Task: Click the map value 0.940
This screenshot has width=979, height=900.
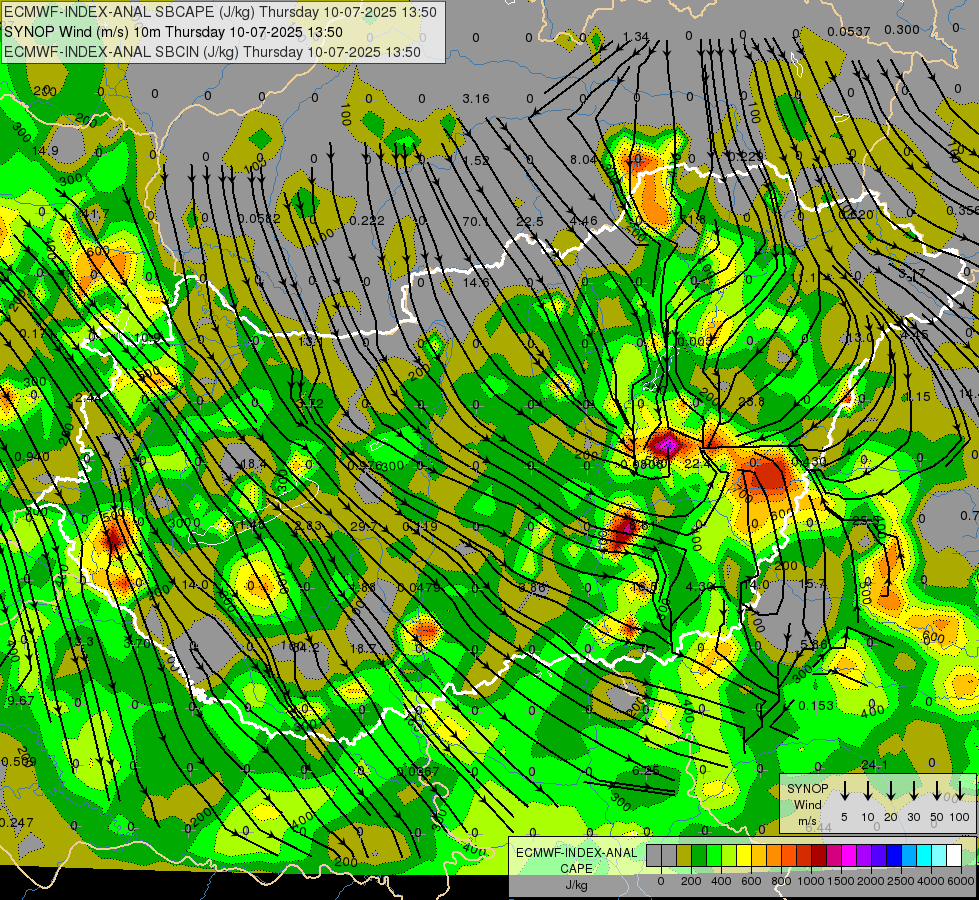Action: tap(32, 457)
